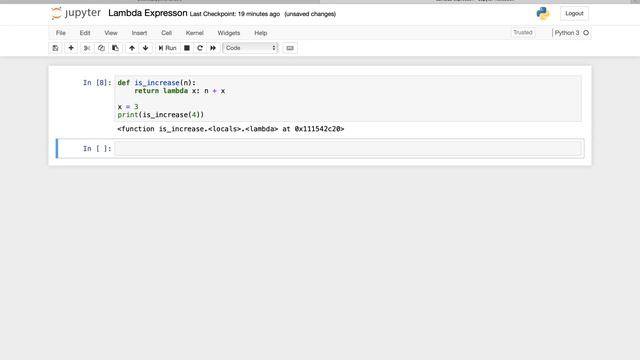Viewport: 640px width, 360px height.
Task: Cut selected cells with scissors icon
Action: pos(87,48)
